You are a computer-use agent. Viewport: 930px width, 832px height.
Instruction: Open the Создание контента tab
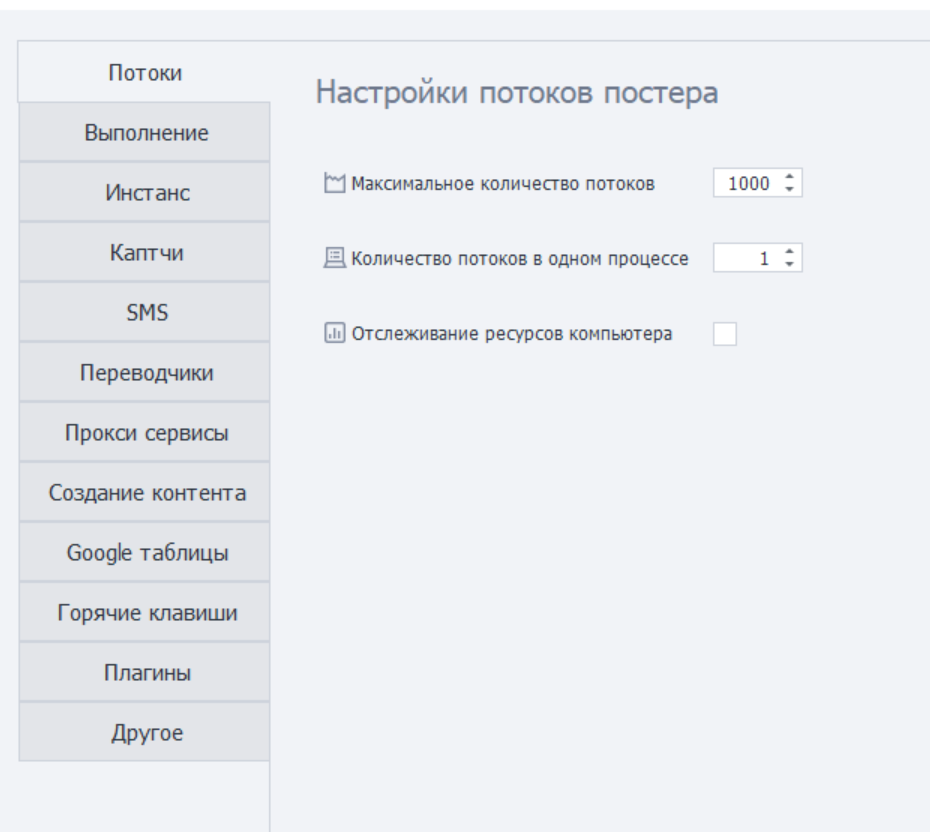click(145, 492)
